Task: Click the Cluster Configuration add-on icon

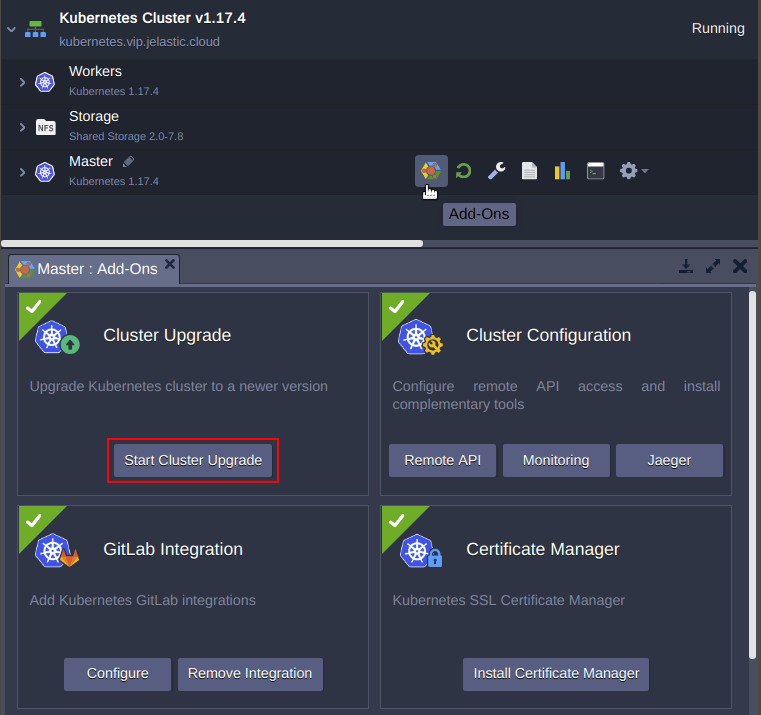Action: 420,337
